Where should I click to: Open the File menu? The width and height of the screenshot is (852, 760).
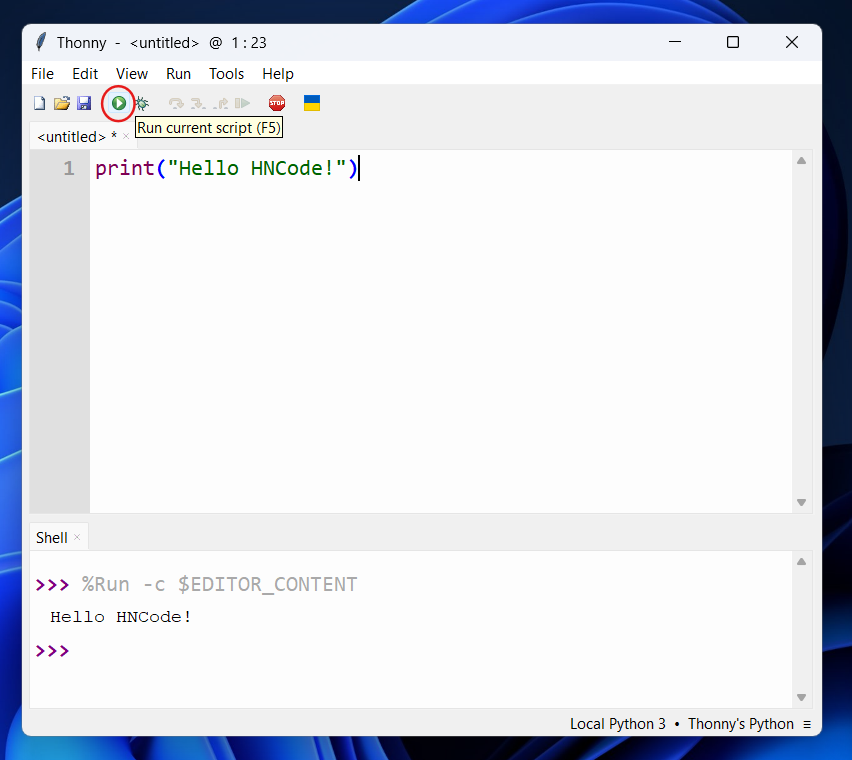click(x=42, y=74)
